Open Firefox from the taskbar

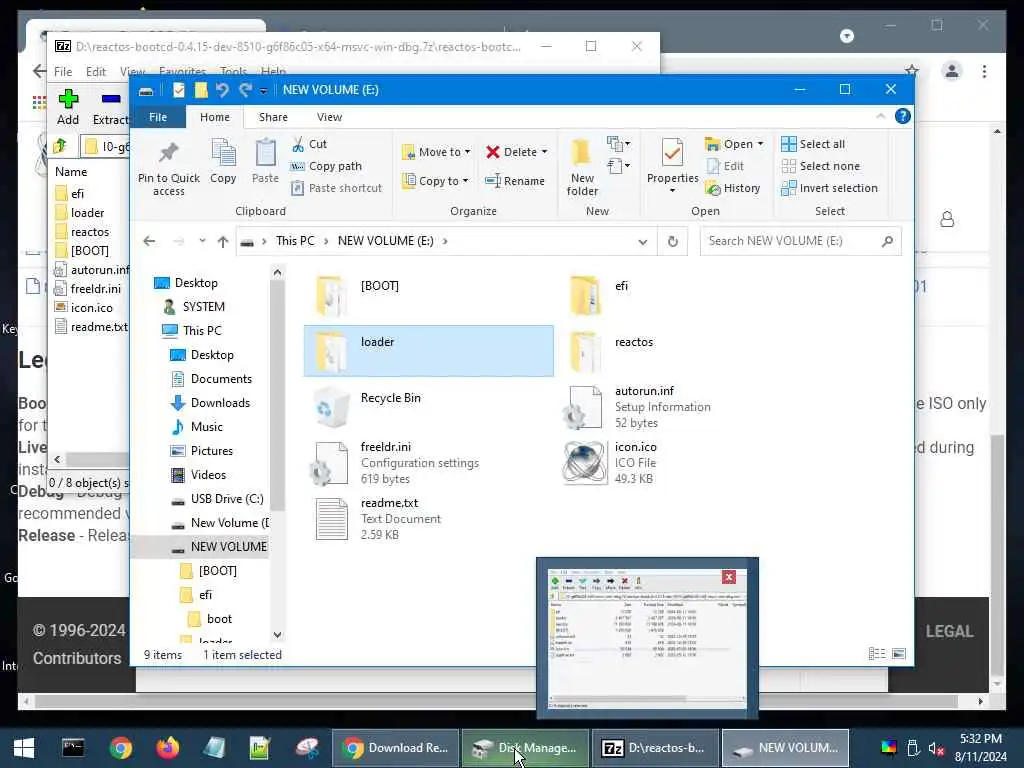pos(167,748)
